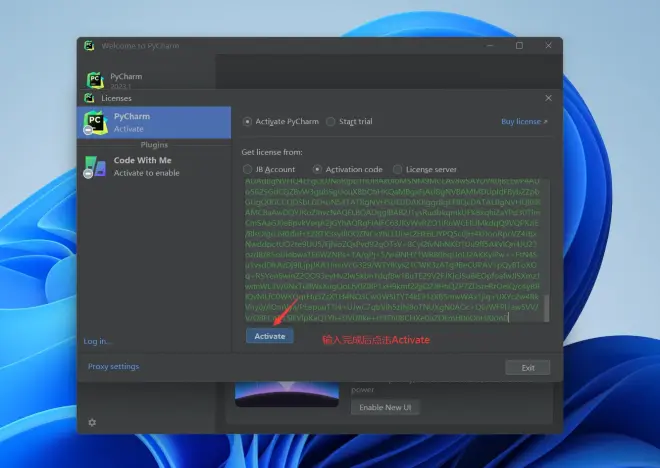Viewport: 660px width, 468px height.
Task: Open the Log in link
Action: click(x=98, y=341)
